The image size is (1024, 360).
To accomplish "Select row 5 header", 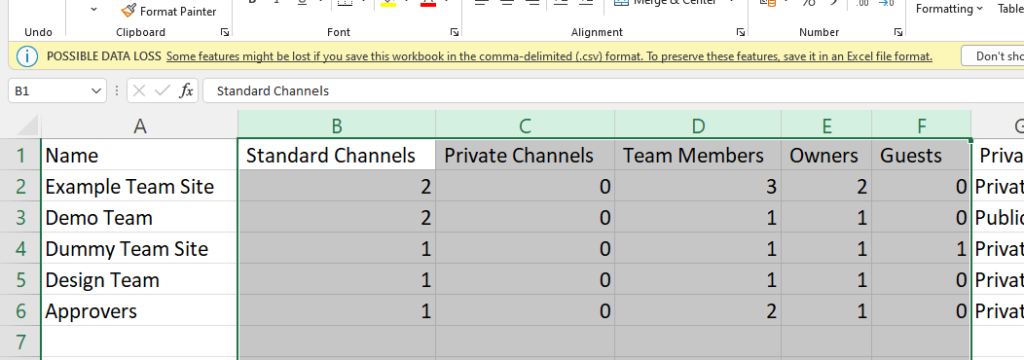I will (20, 280).
